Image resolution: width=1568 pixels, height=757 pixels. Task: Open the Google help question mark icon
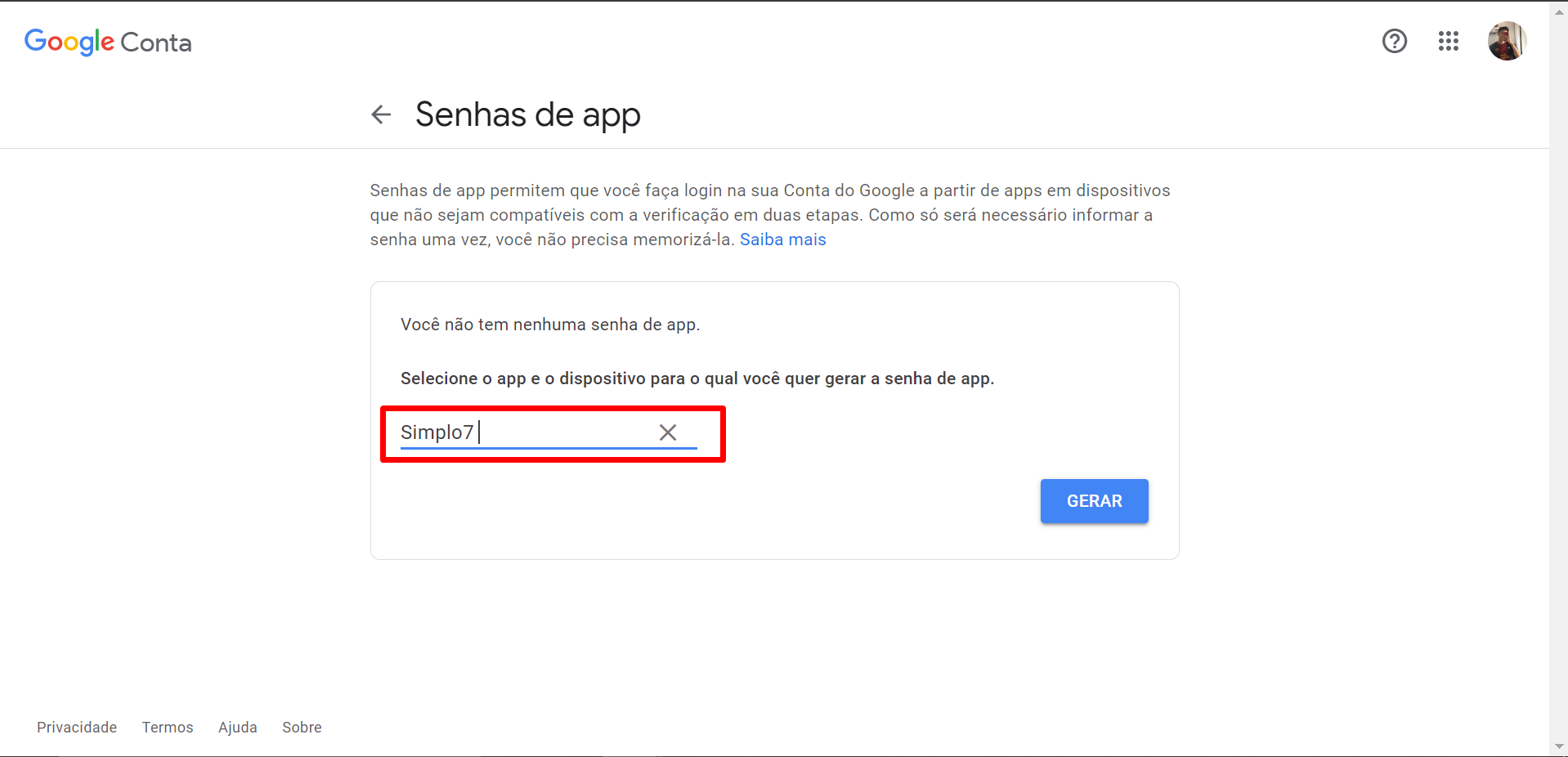[x=1395, y=41]
